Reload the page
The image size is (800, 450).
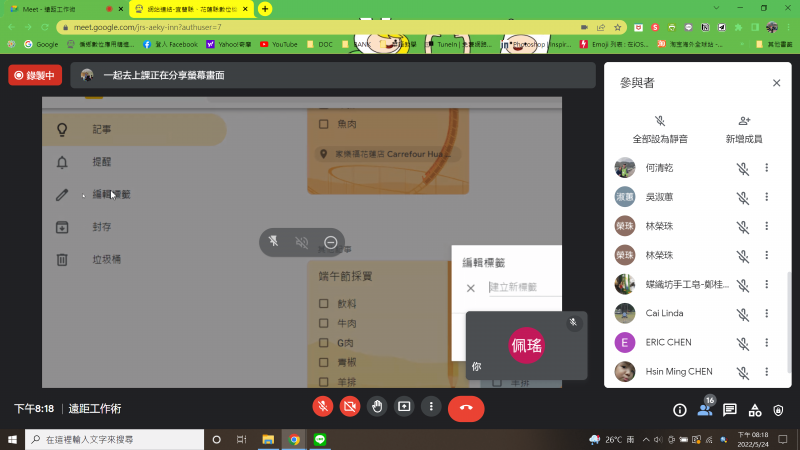[x=45, y=27]
